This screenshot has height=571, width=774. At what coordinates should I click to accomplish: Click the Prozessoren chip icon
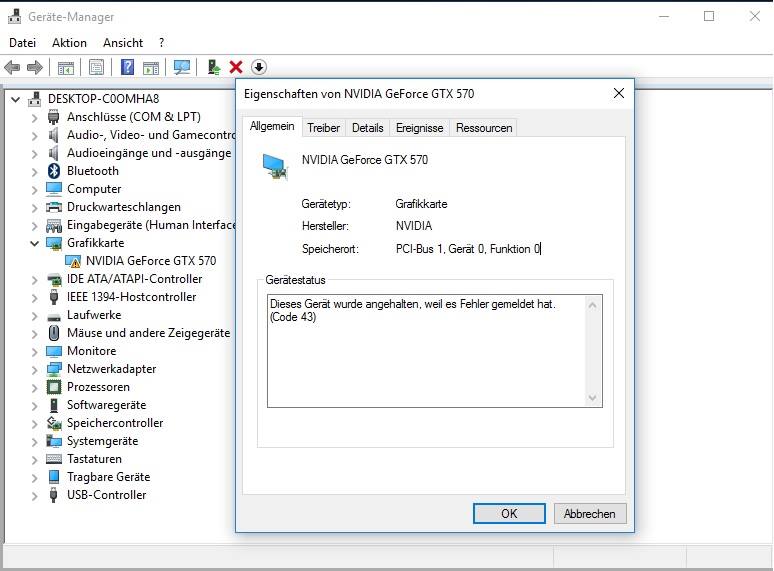point(54,387)
